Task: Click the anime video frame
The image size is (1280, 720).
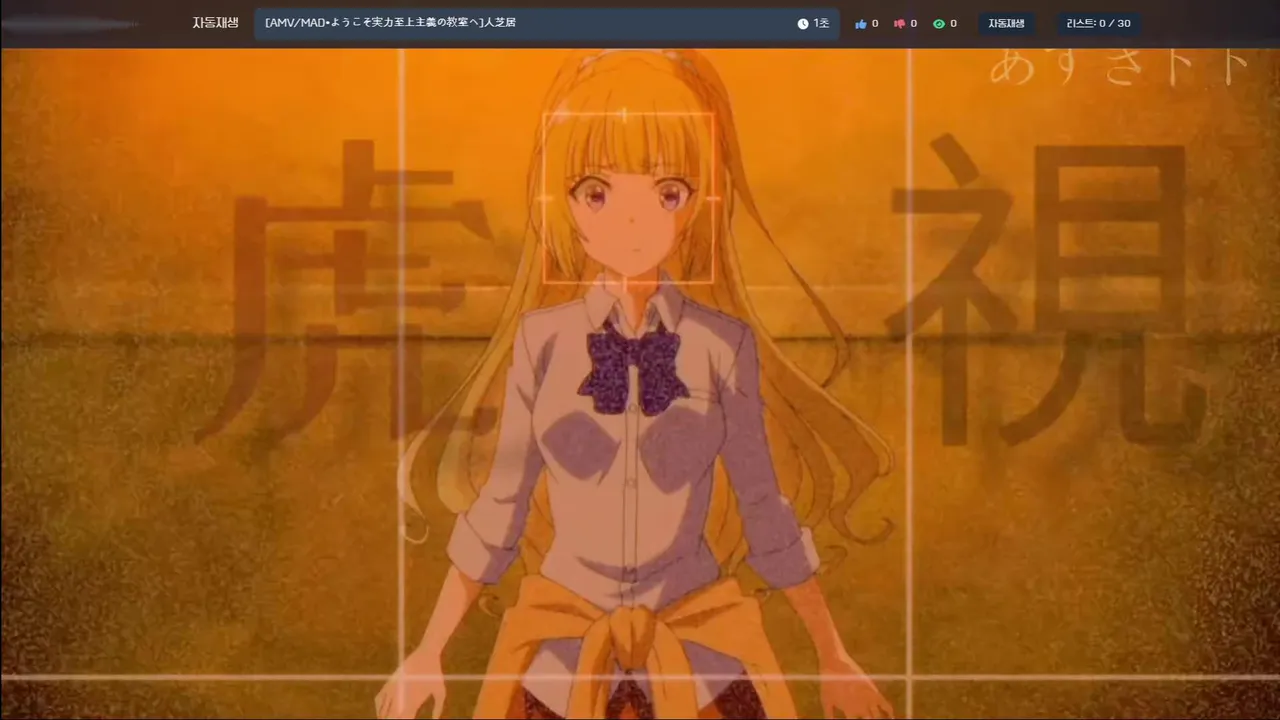Action: (x=640, y=384)
